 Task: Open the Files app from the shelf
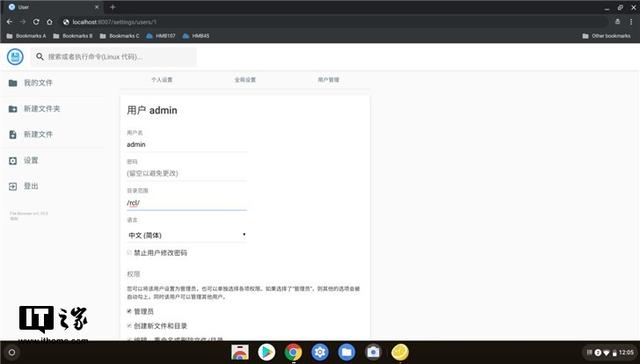click(347, 353)
